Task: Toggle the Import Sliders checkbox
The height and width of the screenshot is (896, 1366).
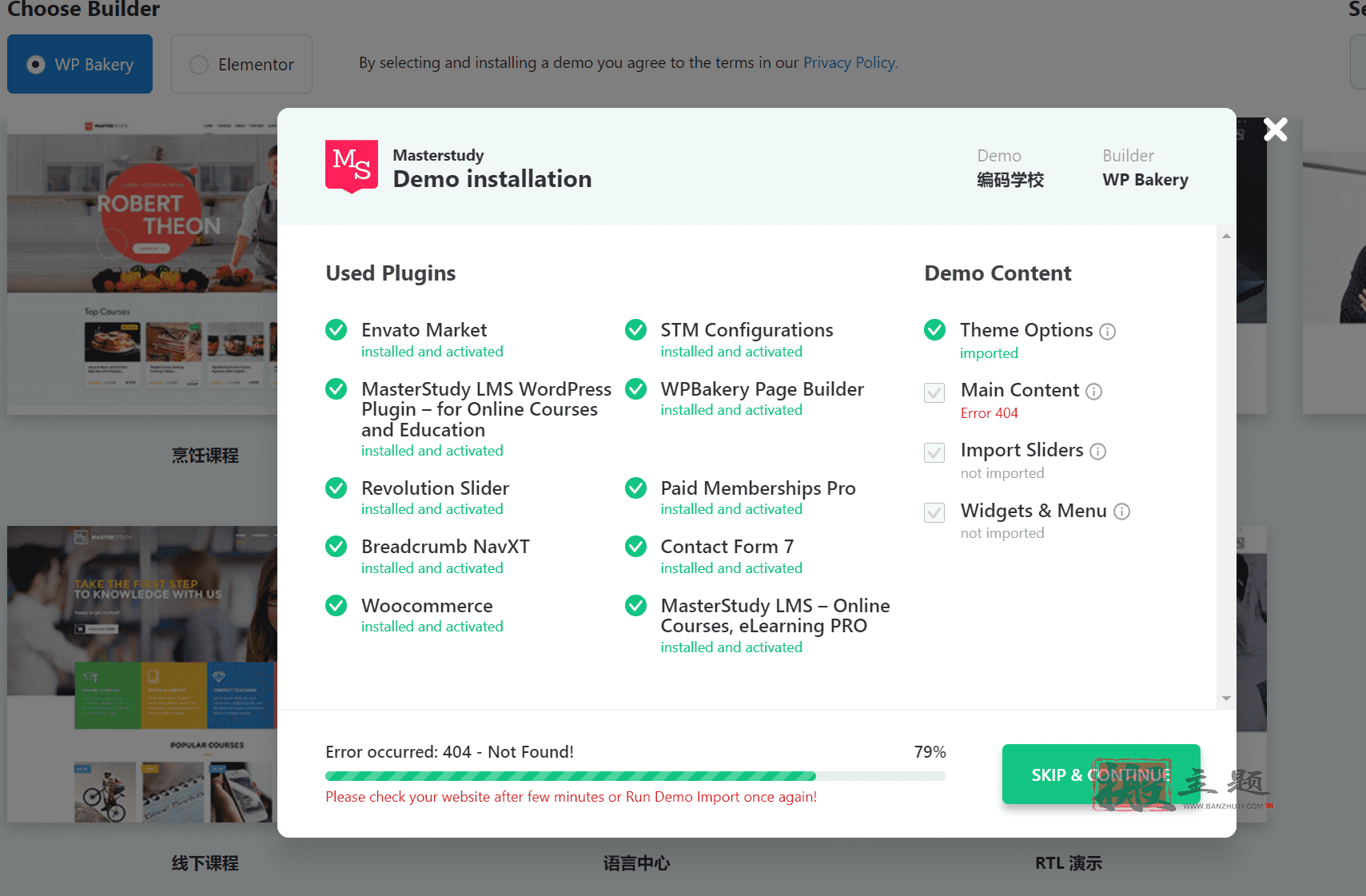Action: (934, 452)
